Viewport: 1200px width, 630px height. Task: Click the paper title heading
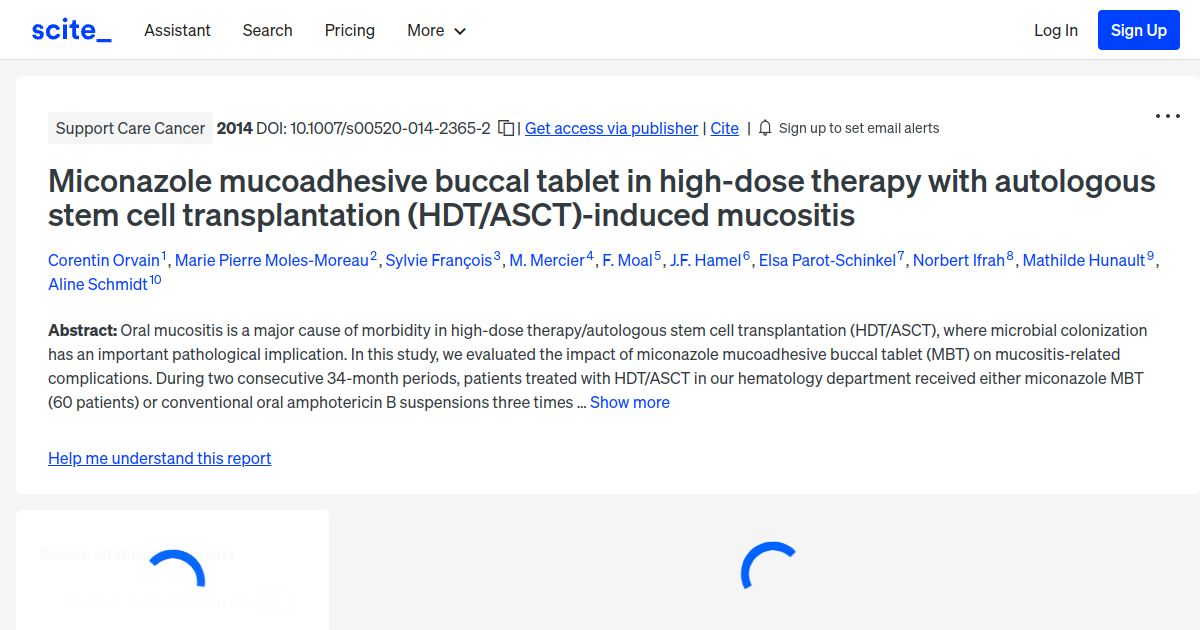tap(600, 198)
